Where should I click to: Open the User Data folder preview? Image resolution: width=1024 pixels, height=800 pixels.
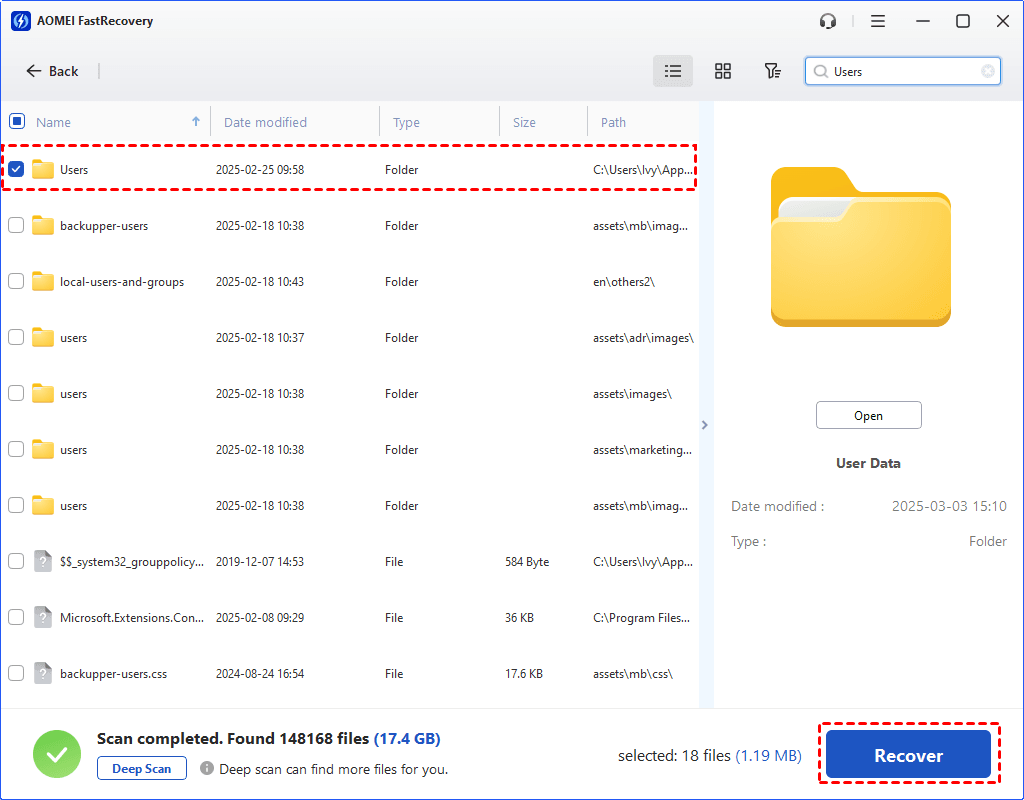tap(868, 414)
